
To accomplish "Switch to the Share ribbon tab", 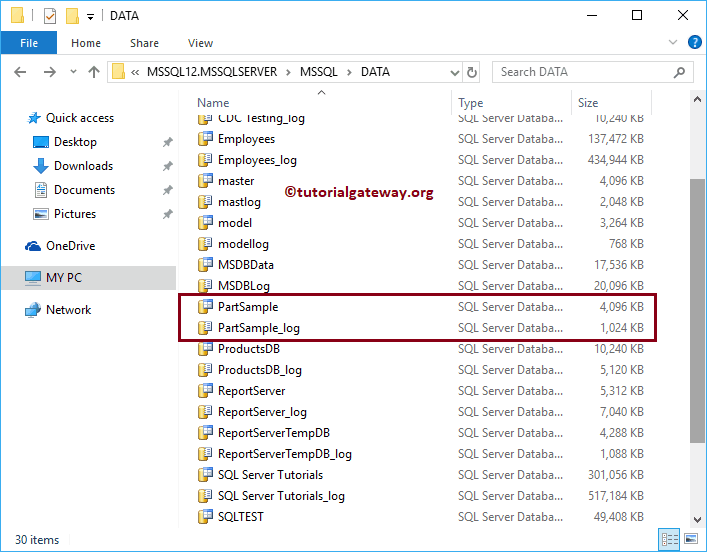I will coord(144,43).
